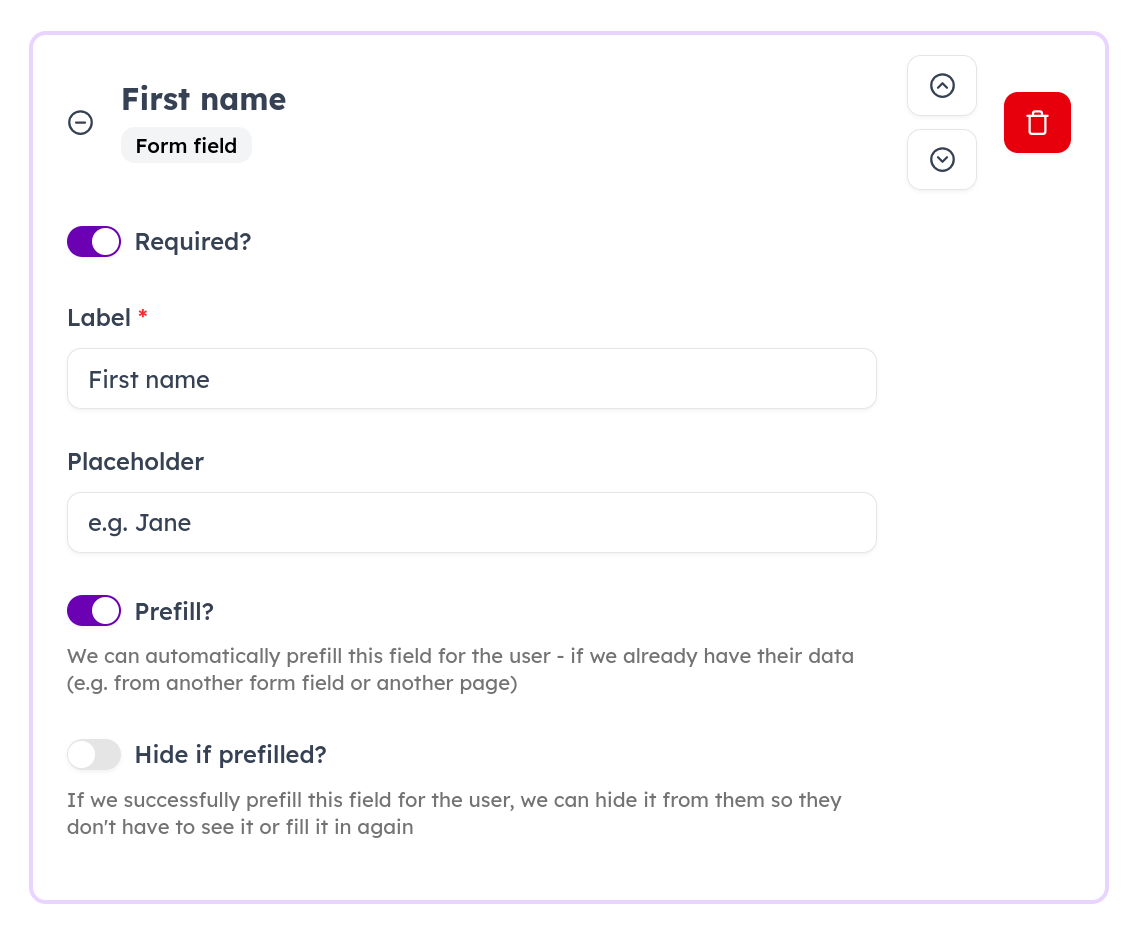Click the "Required?" label text
The height and width of the screenshot is (925, 1135).
point(193,242)
